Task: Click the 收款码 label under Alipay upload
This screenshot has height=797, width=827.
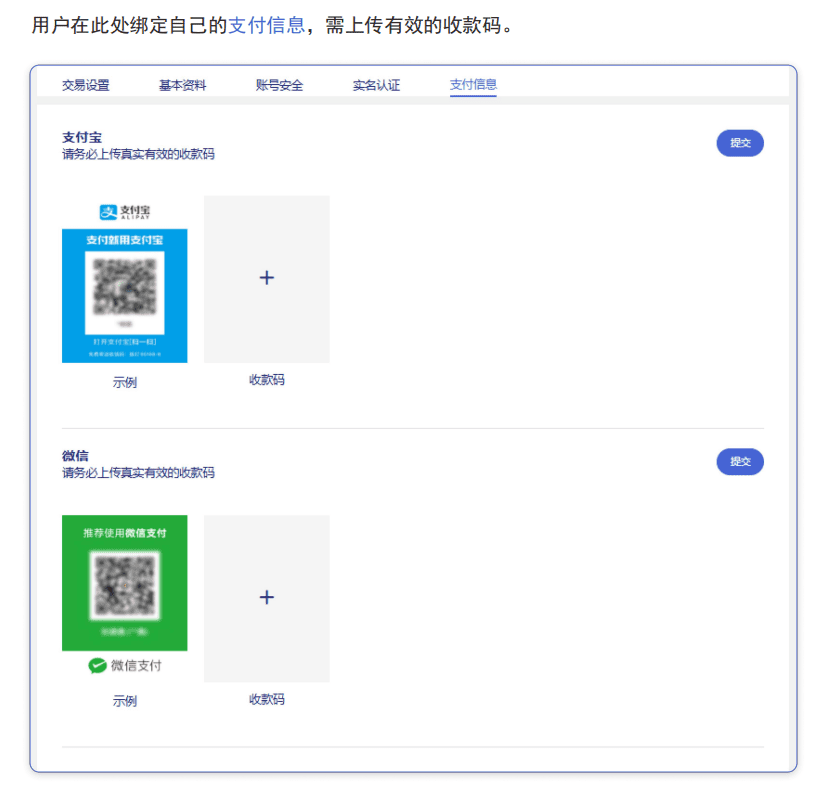Action: [x=267, y=380]
